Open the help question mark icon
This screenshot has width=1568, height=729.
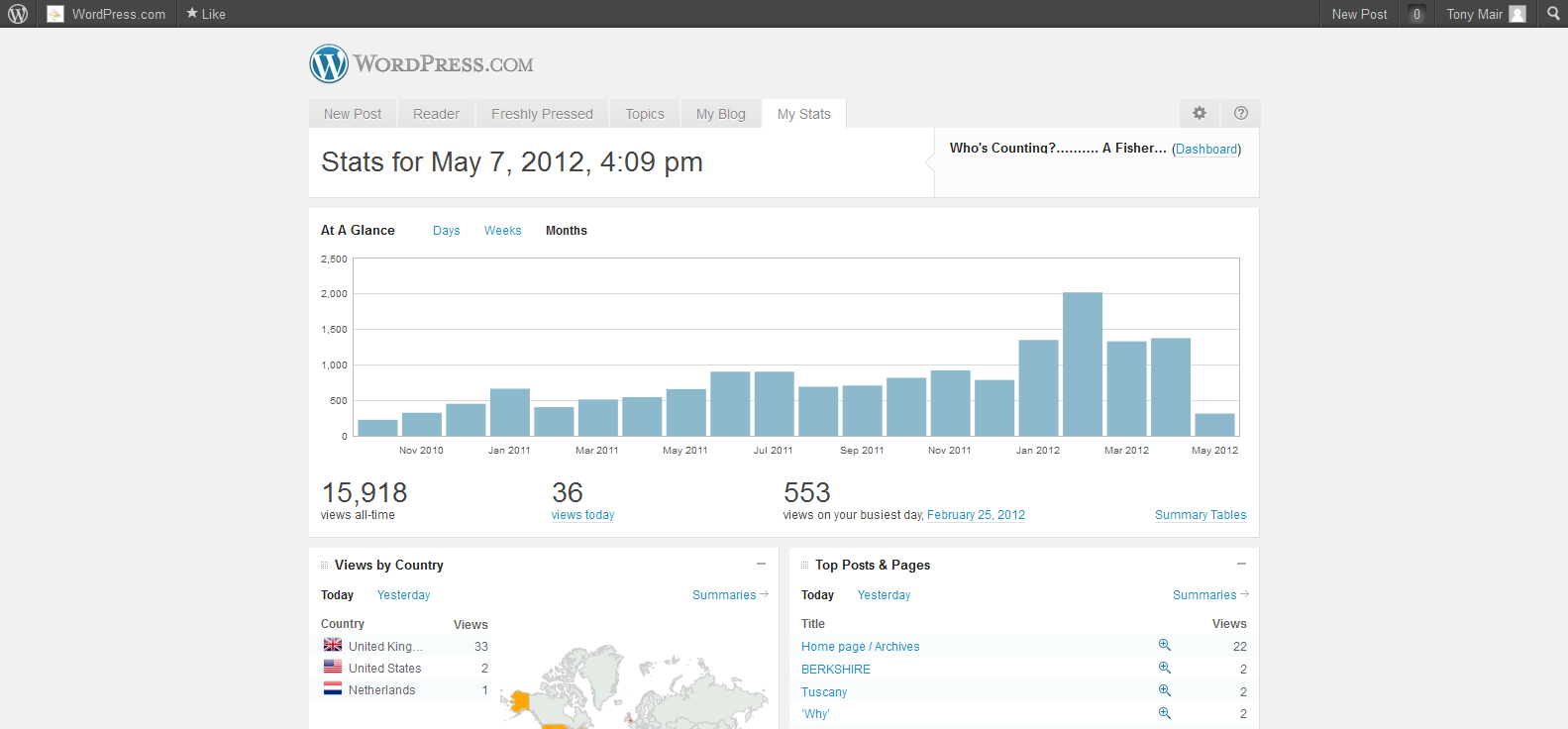(x=1241, y=113)
